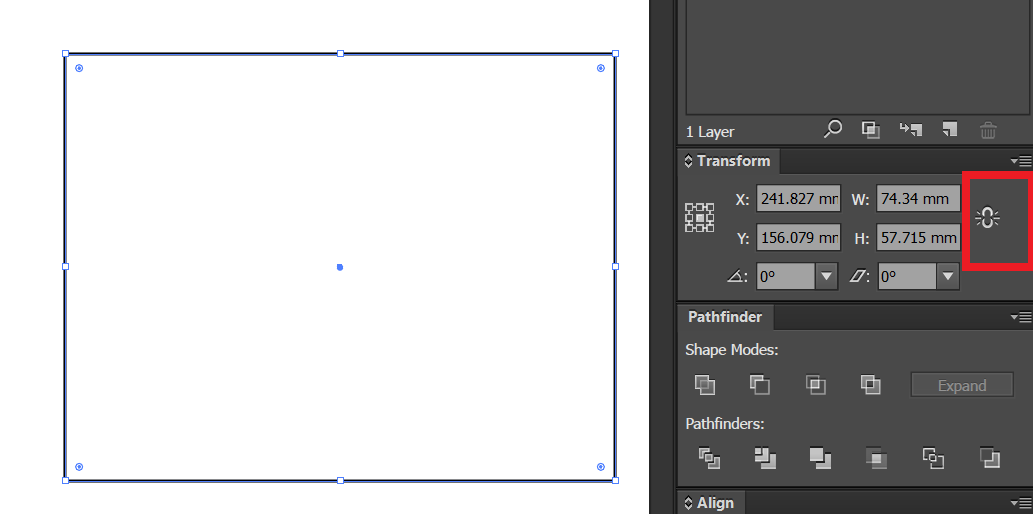Click the '1 Layer' status text
Image resolution: width=1033 pixels, height=514 pixels.
pos(710,132)
